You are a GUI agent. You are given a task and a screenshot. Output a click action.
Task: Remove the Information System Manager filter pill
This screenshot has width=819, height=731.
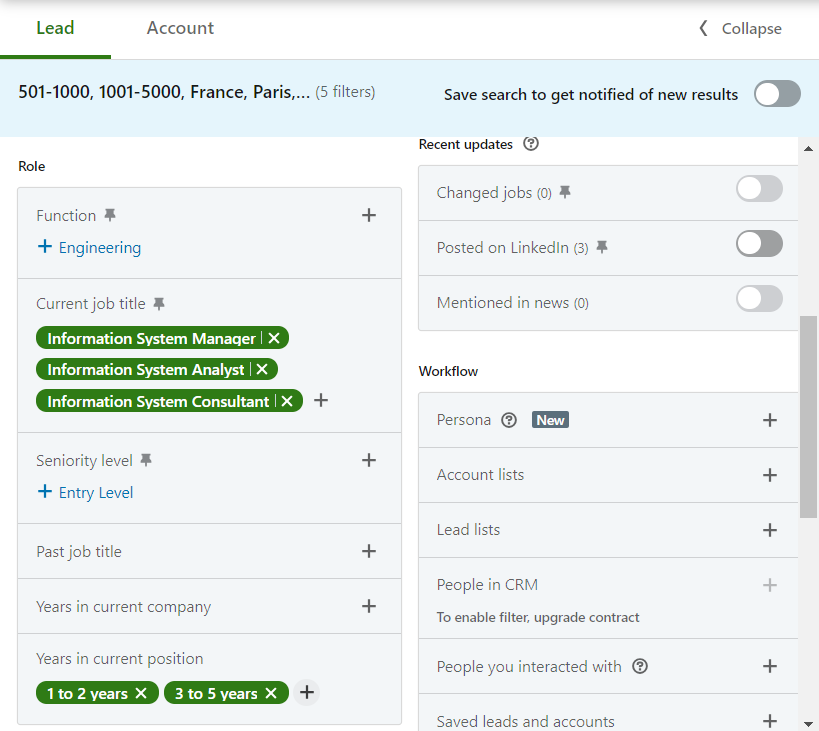[x=273, y=337]
